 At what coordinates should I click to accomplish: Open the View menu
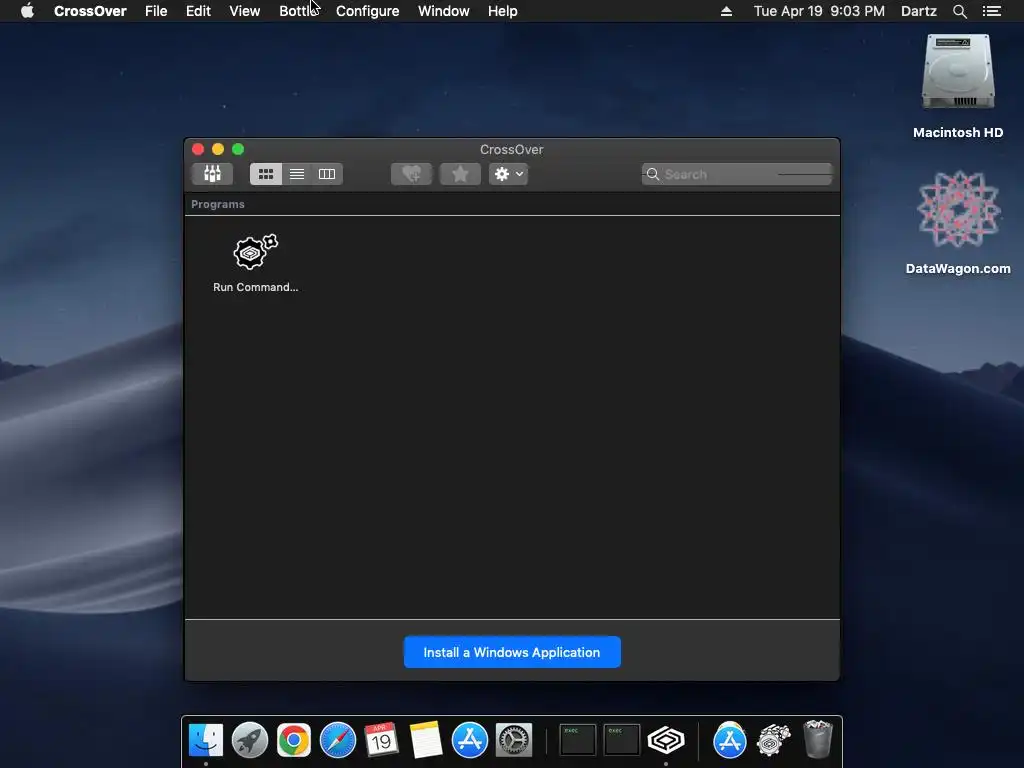[244, 11]
